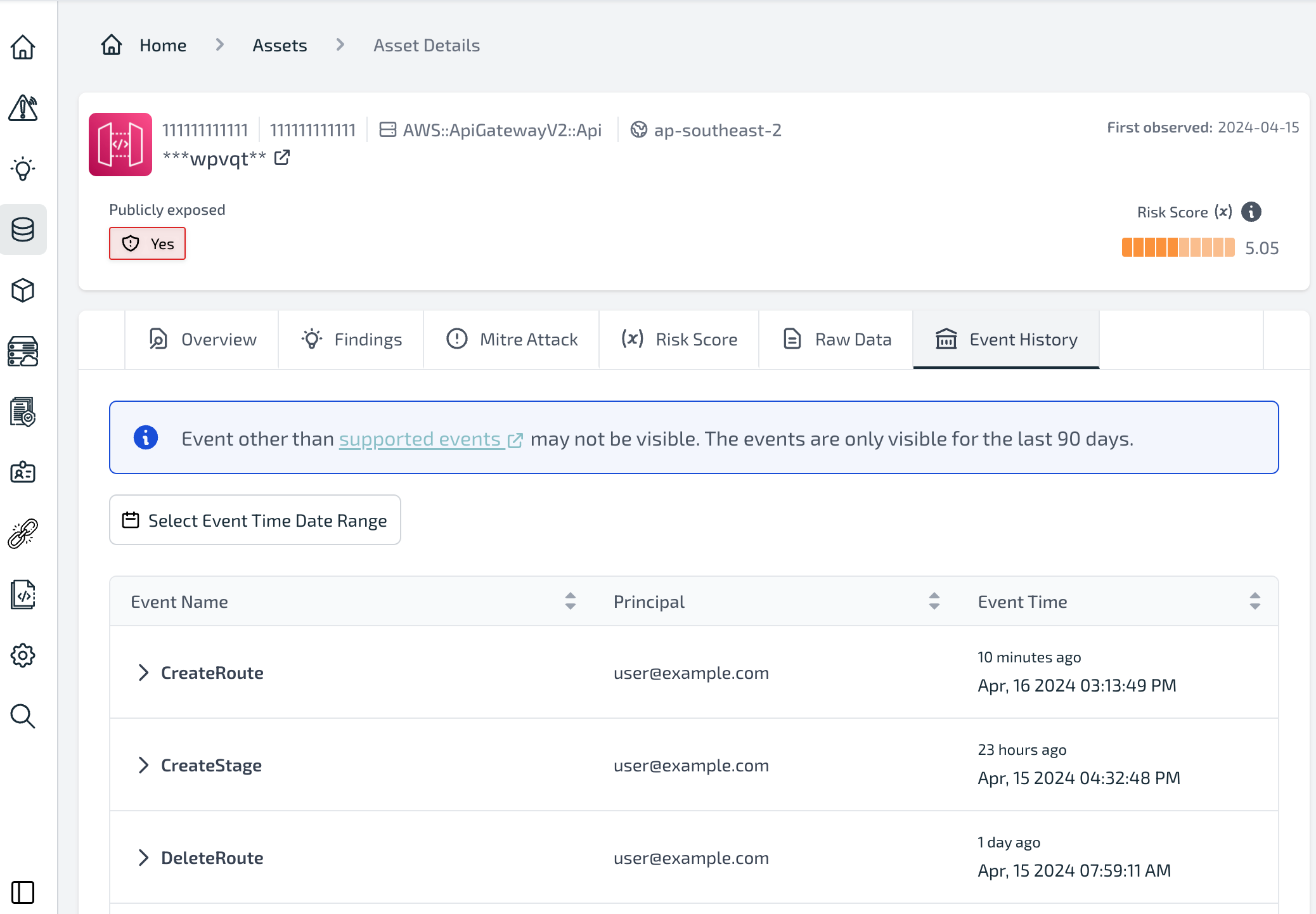
Task: Switch to the Mitre Attack tab
Action: pyautogui.click(x=512, y=340)
